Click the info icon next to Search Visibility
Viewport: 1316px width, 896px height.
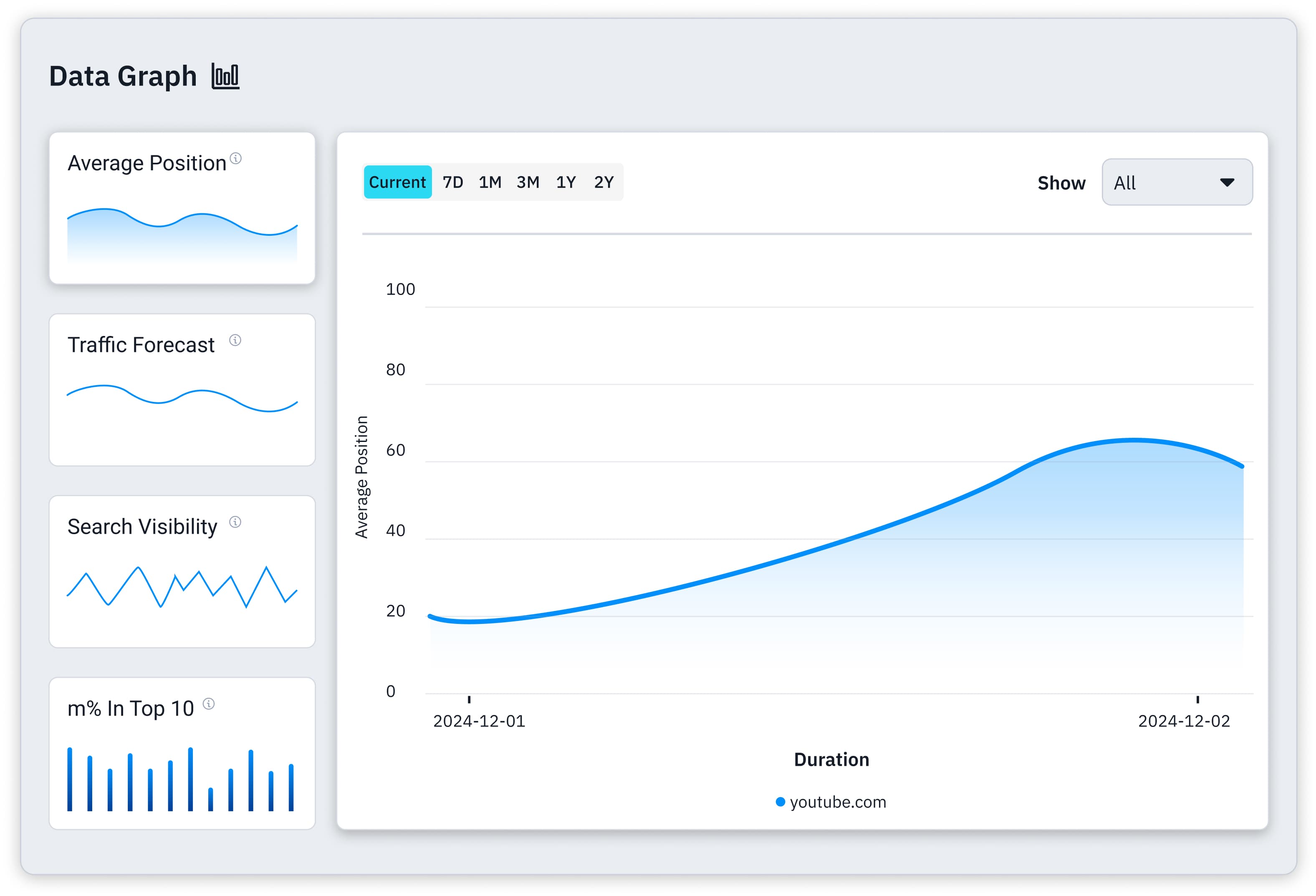pyautogui.click(x=235, y=522)
